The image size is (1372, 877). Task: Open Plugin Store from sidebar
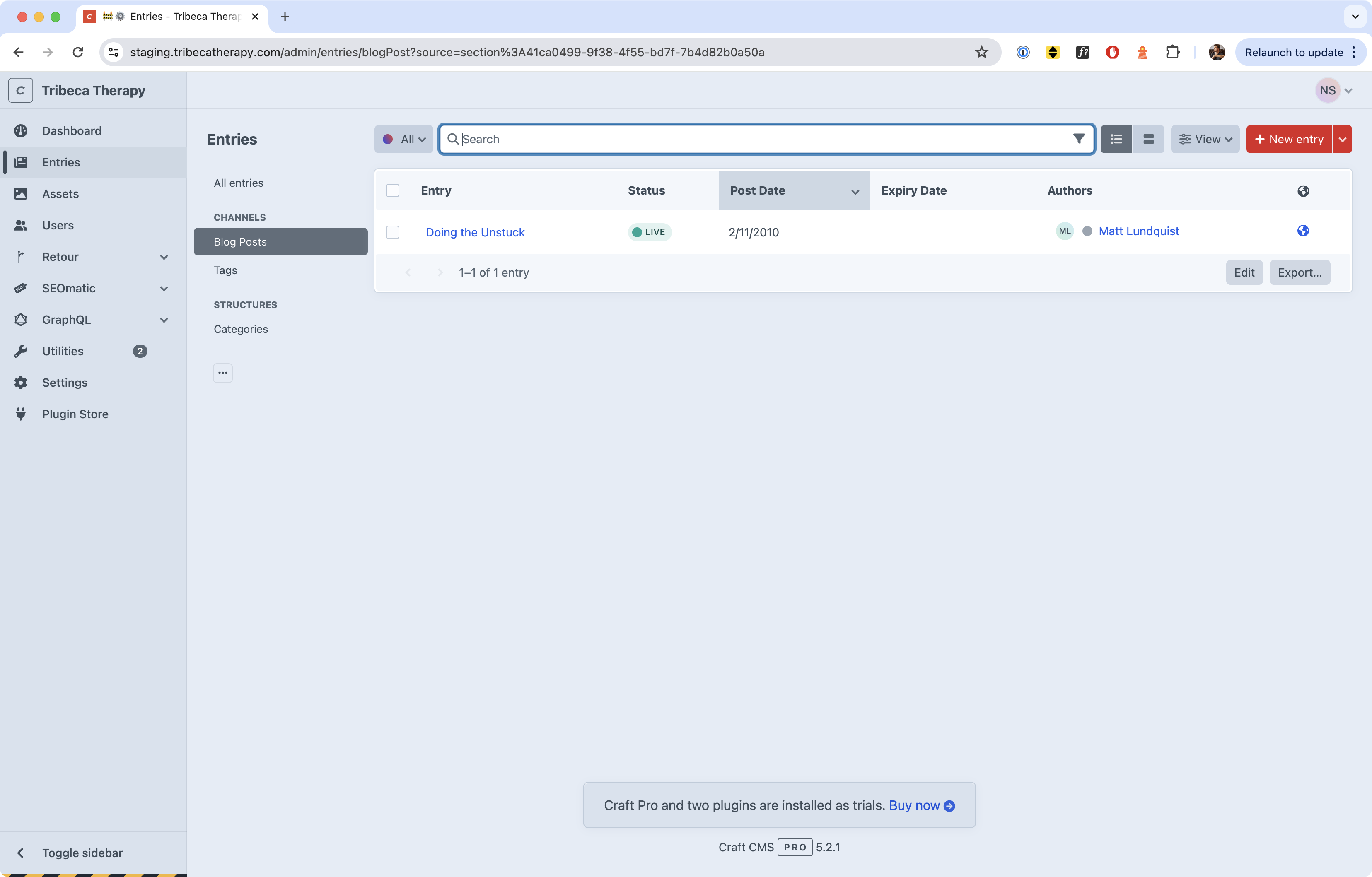tap(94, 414)
